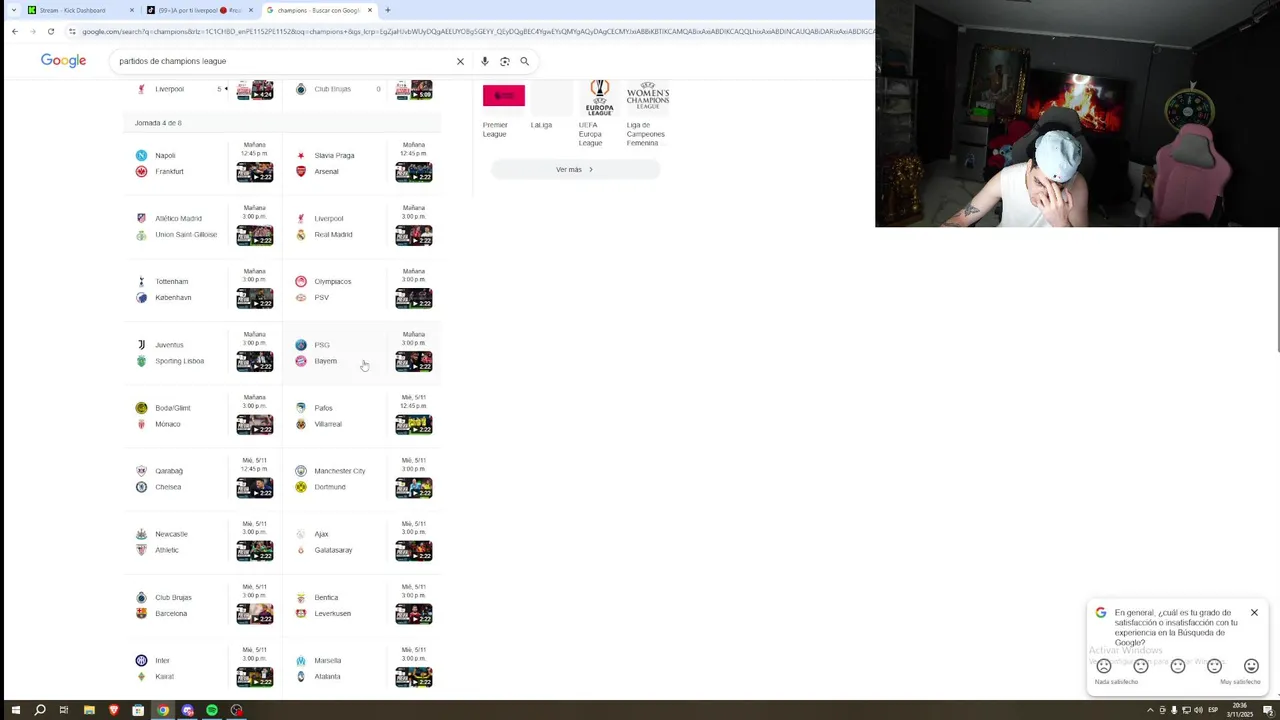
Task: Click the Google logo
Action: (x=63, y=61)
